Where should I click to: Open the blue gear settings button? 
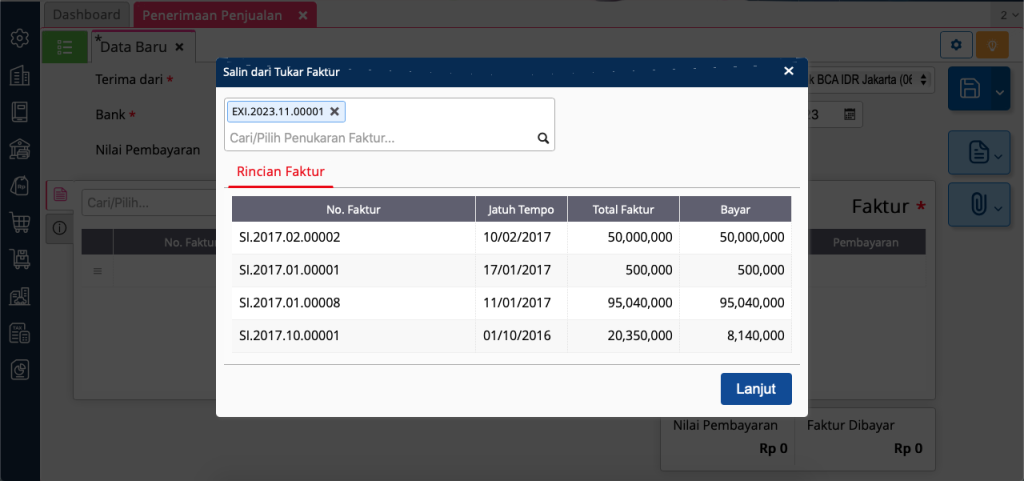957,45
